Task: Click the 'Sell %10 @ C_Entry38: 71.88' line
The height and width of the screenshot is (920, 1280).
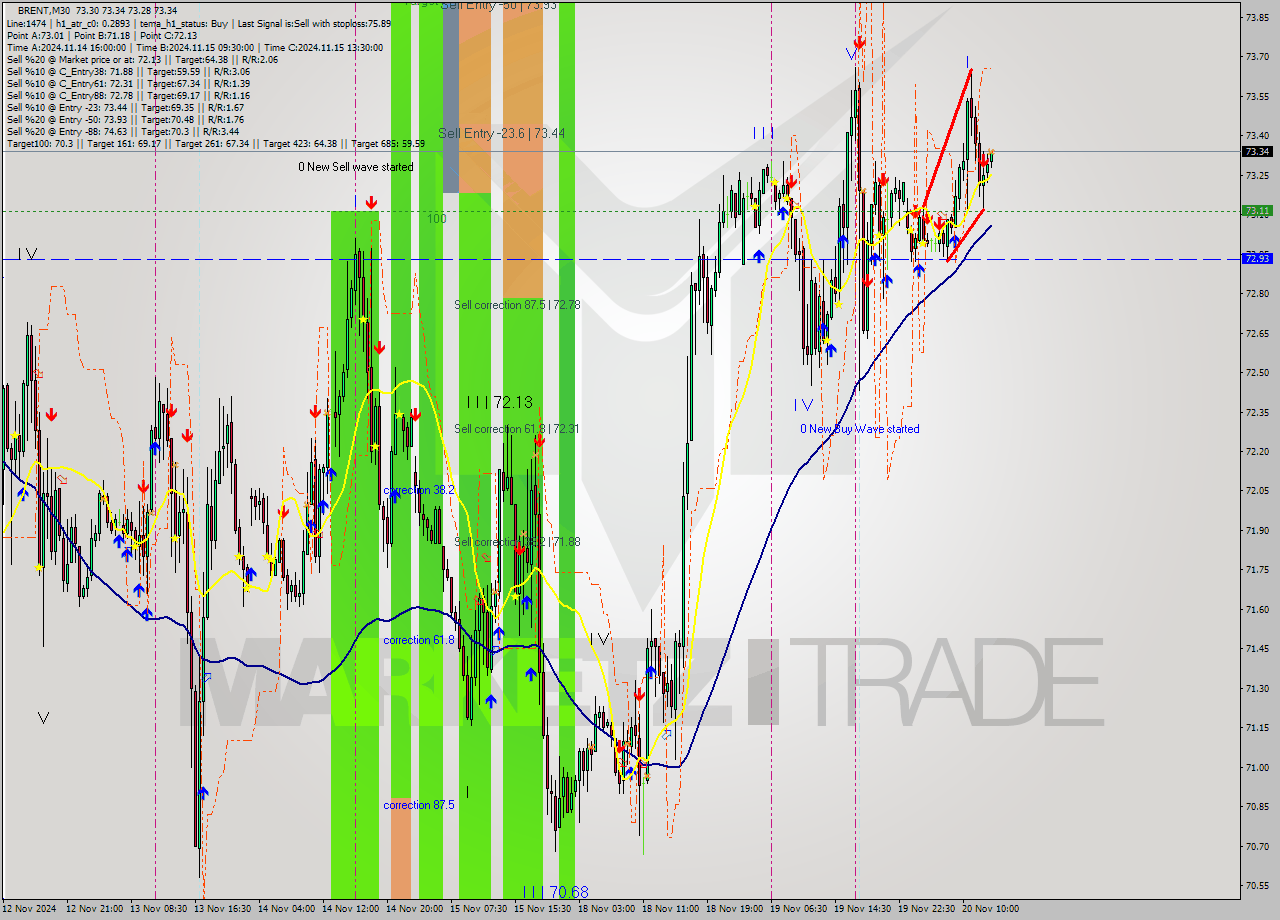Action: [x=128, y=71]
